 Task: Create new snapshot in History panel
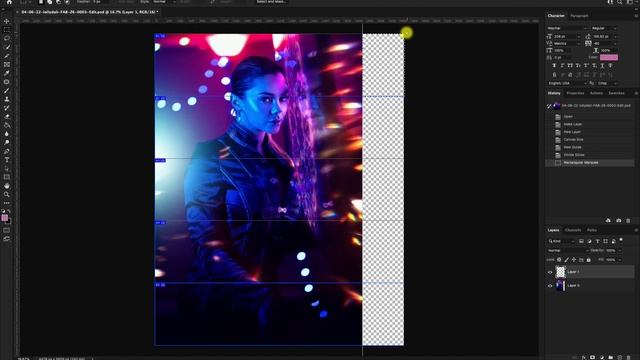[618, 220]
